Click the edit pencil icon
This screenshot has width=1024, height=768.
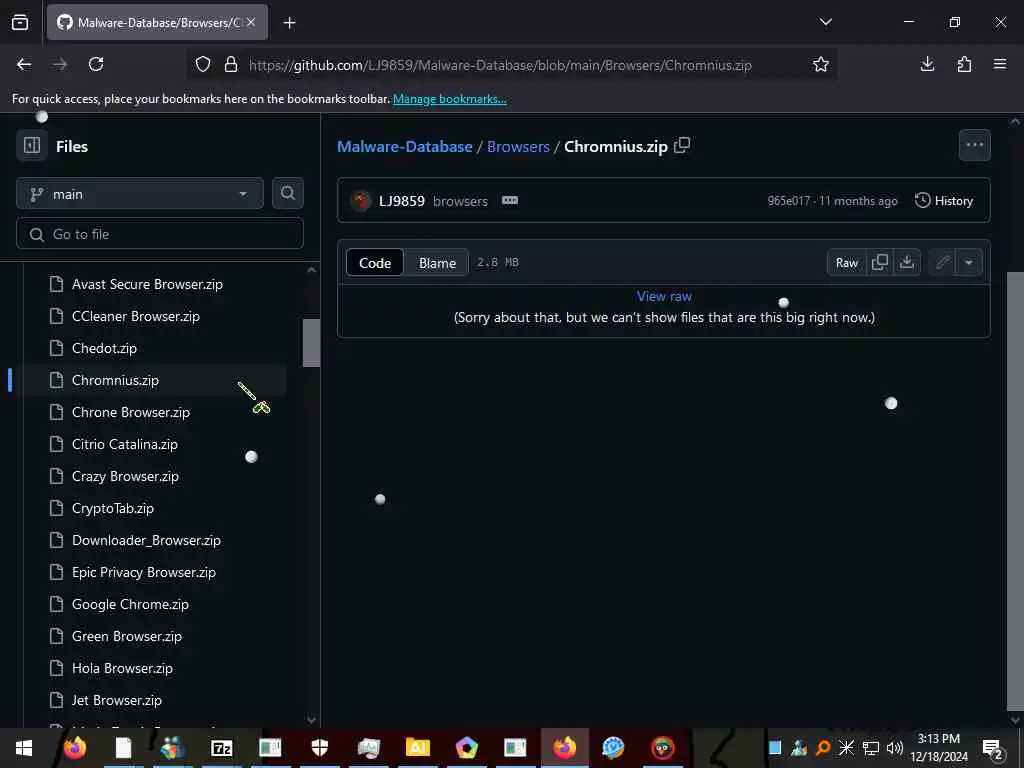pos(942,263)
